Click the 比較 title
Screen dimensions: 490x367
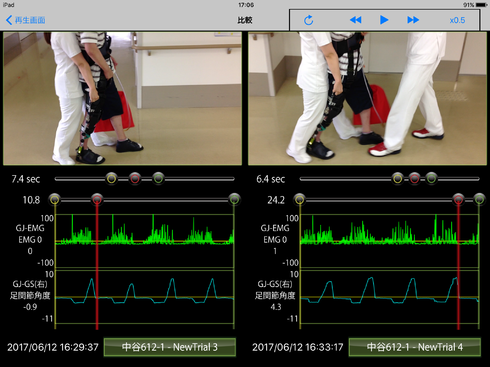[245, 20]
